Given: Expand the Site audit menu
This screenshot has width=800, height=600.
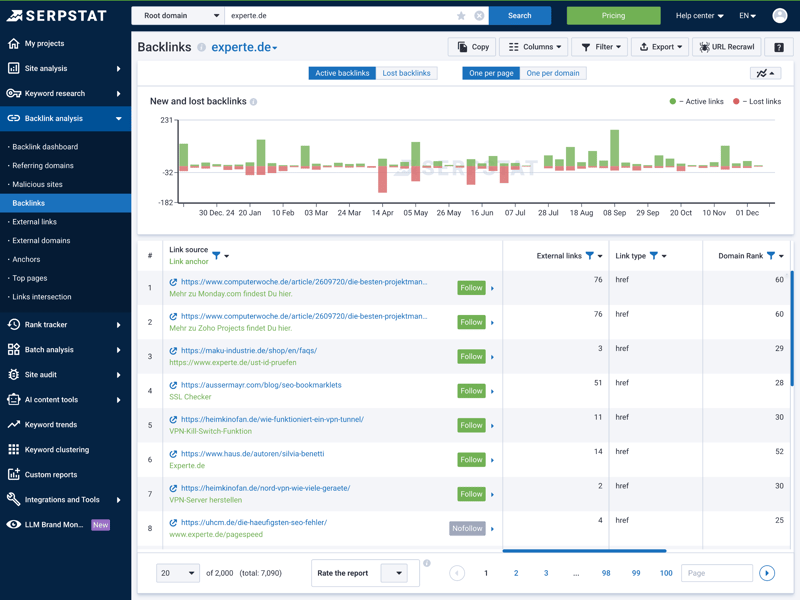Looking at the screenshot, I should click(x=65, y=375).
